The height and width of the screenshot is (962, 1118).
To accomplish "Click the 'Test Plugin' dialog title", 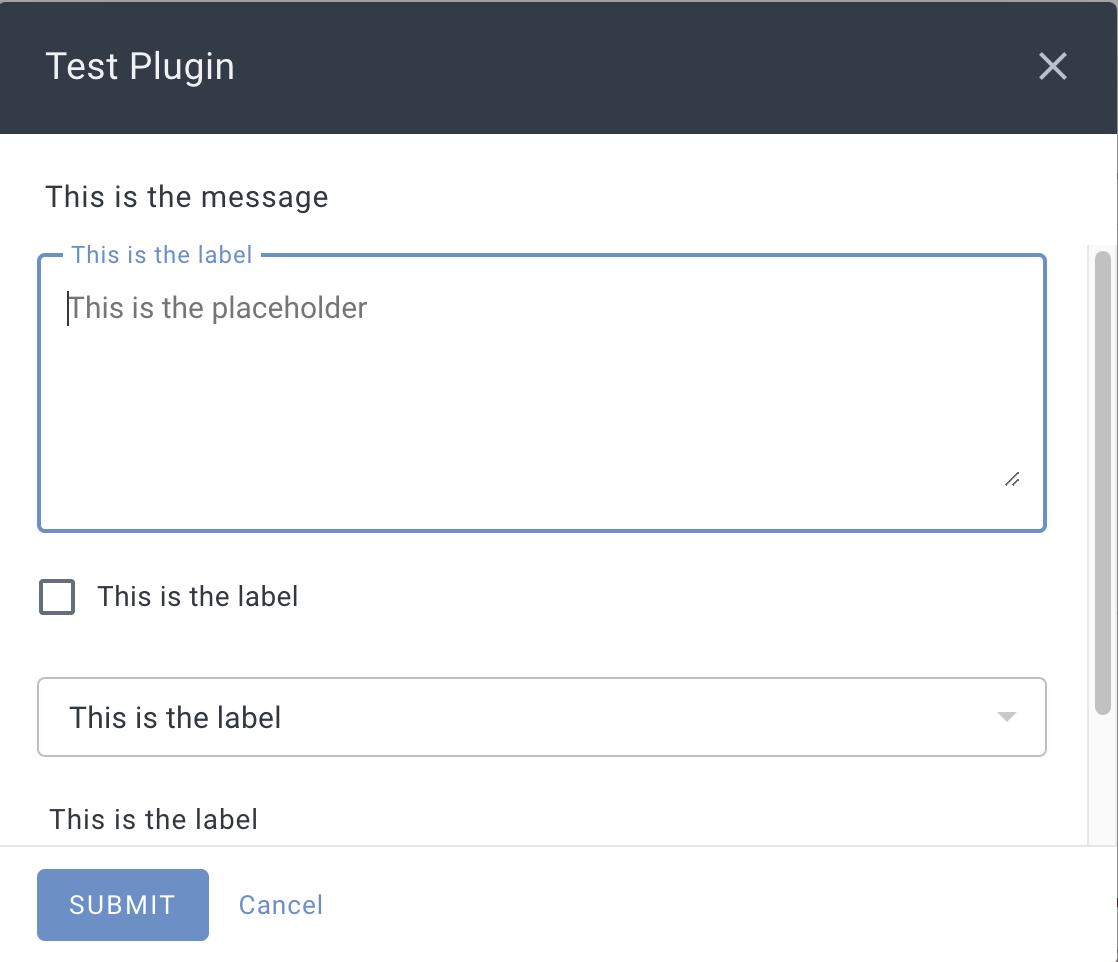I will tap(140, 67).
